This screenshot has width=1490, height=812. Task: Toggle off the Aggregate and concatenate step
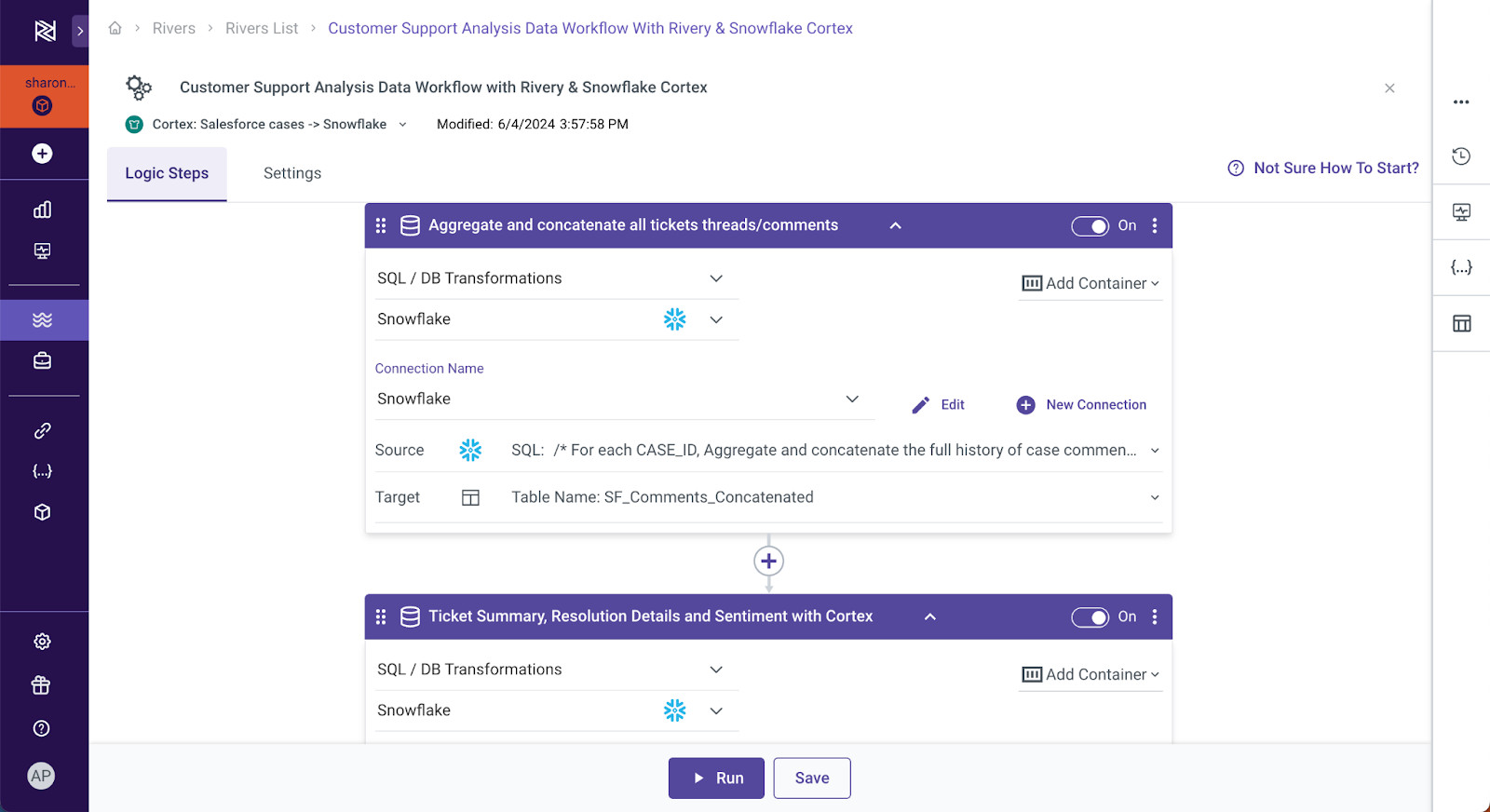pyautogui.click(x=1090, y=226)
